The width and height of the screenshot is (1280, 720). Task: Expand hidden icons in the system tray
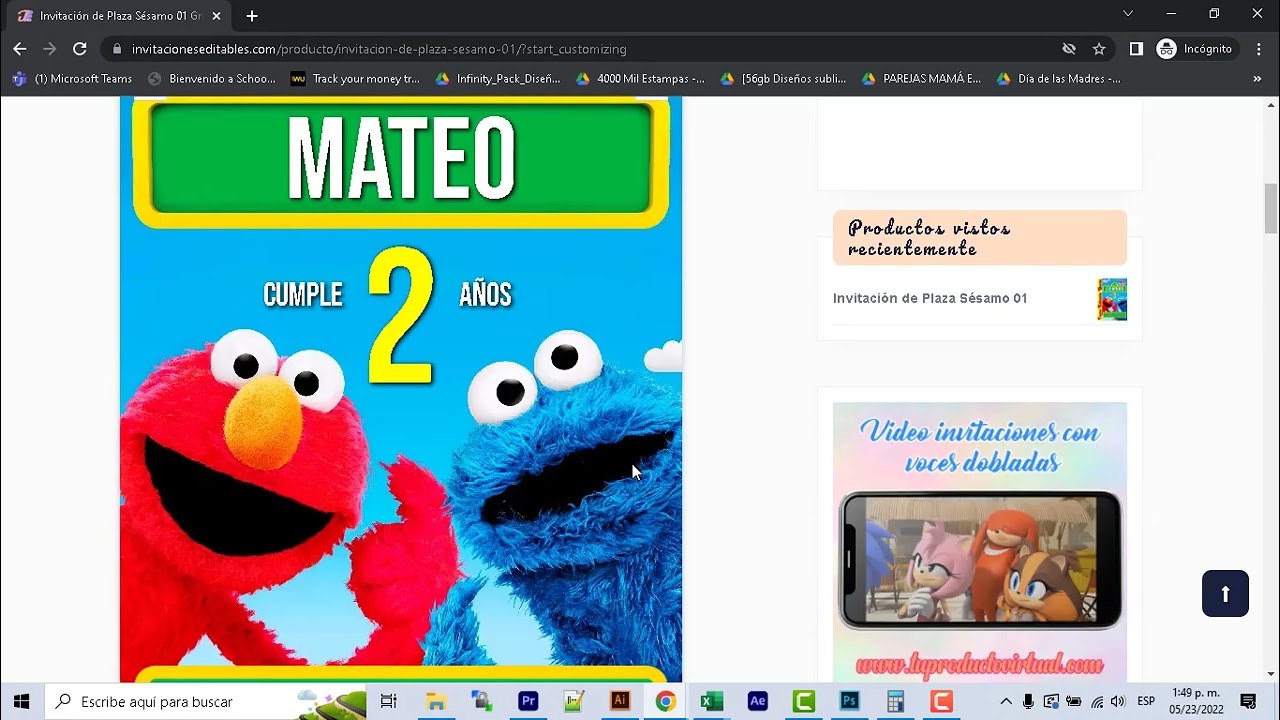point(1006,701)
